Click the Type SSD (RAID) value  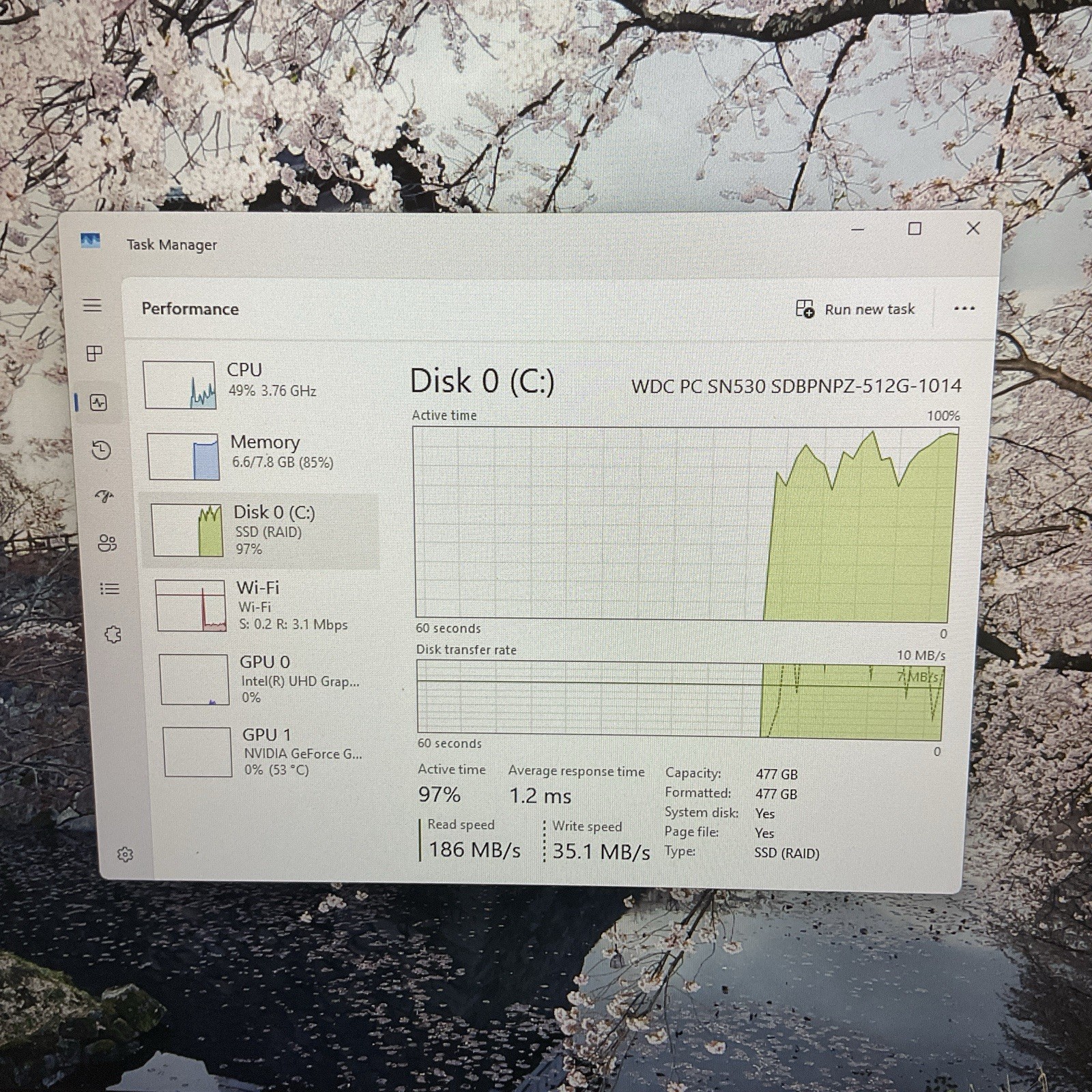(787, 853)
